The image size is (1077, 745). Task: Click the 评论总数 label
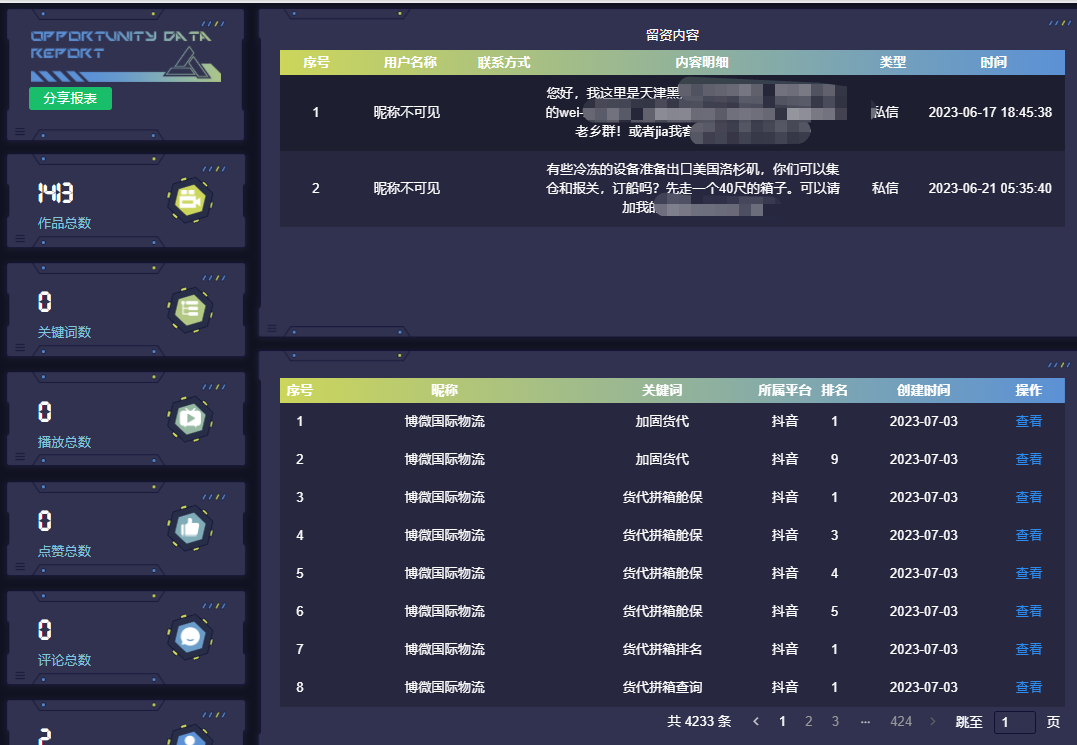[x=64, y=661]
